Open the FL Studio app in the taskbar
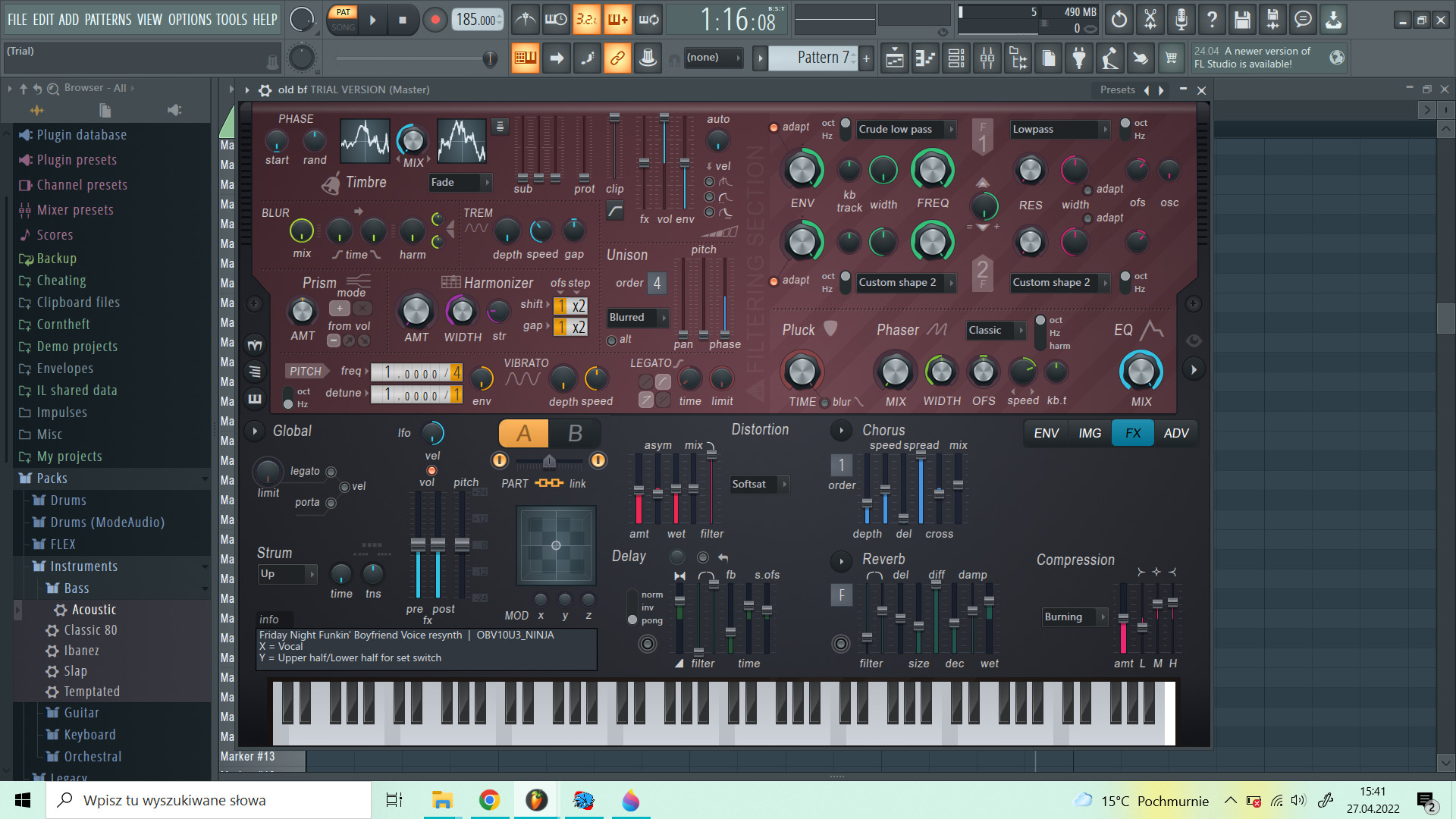 [x=536, y=800]
